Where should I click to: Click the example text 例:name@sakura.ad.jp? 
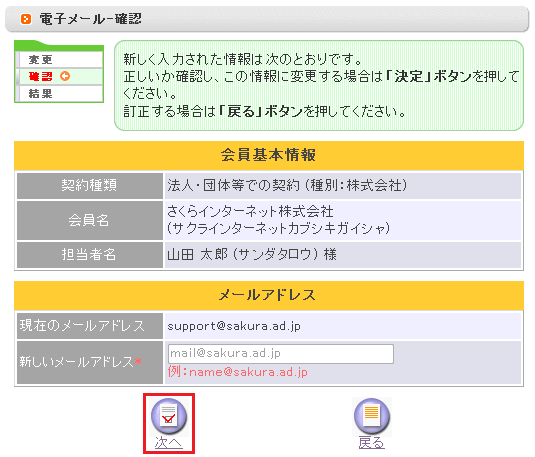coord(237,372)
